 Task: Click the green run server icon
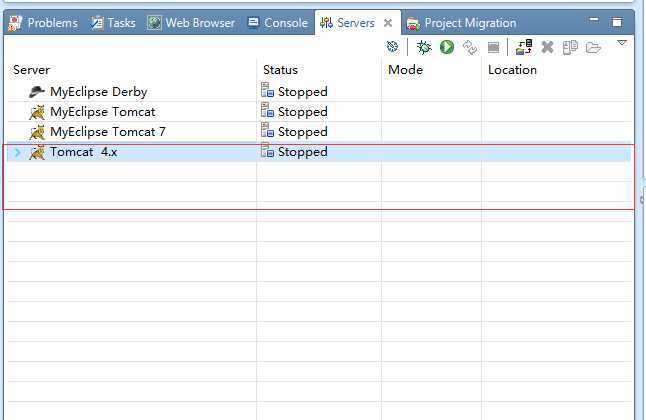(447, 47)
